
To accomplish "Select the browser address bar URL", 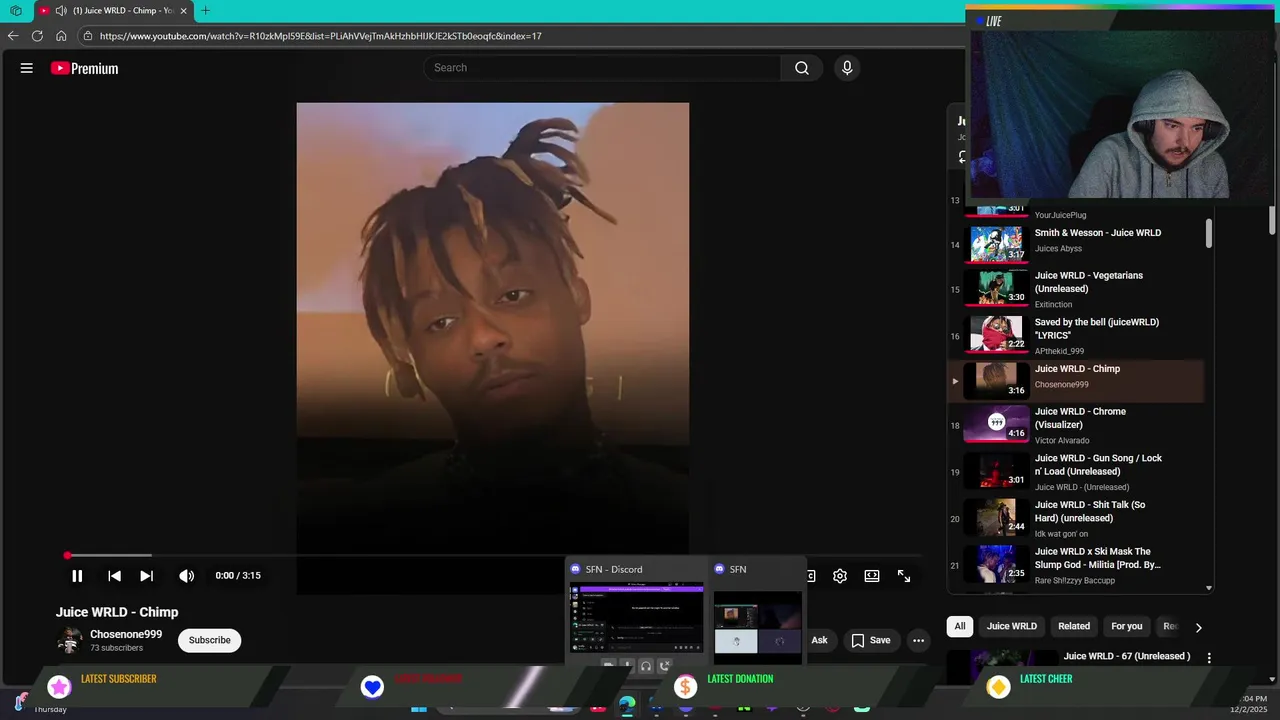I will 321,36.
